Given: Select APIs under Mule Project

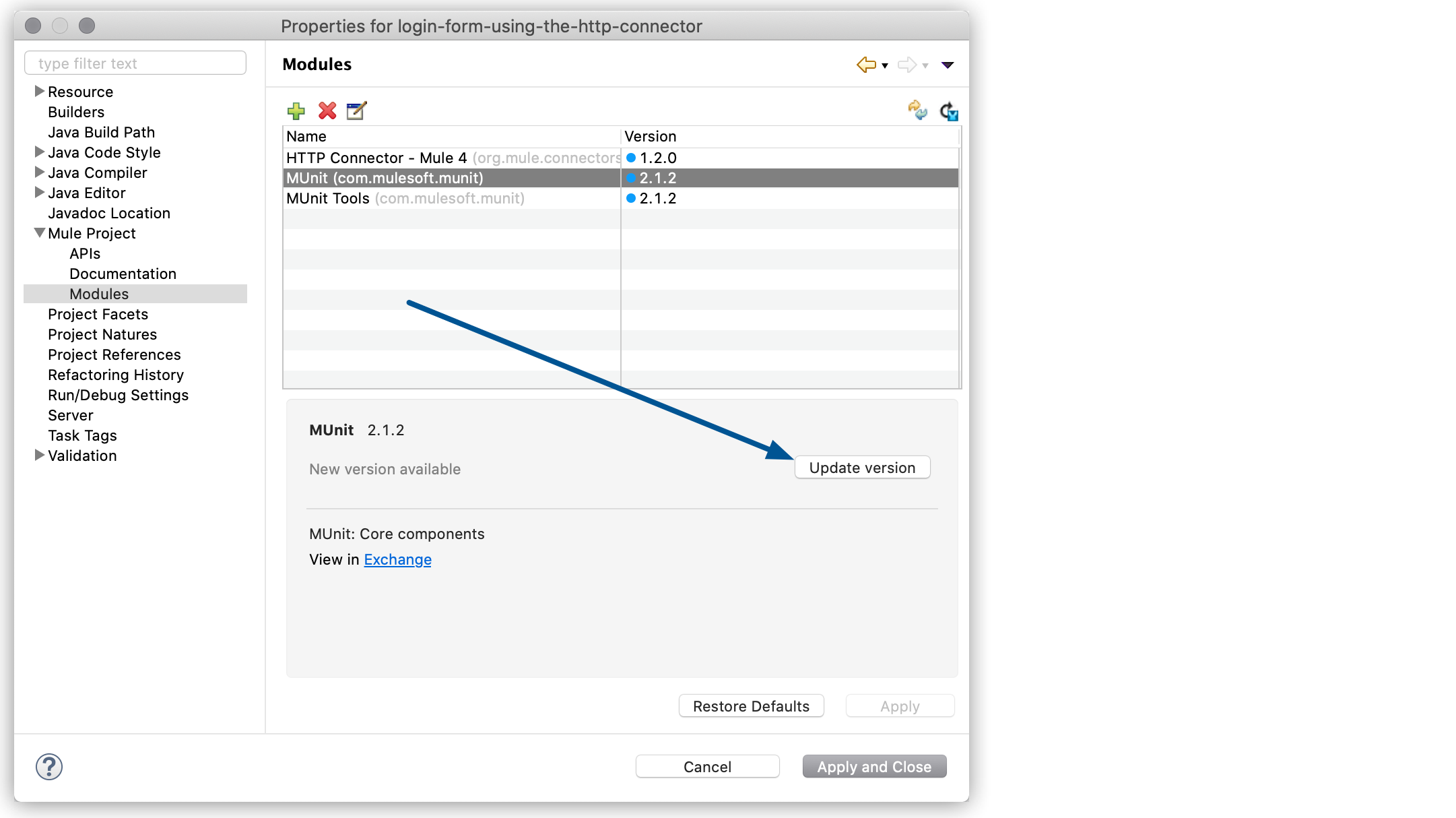Looking at the screenshot, I should click(84, 253).
